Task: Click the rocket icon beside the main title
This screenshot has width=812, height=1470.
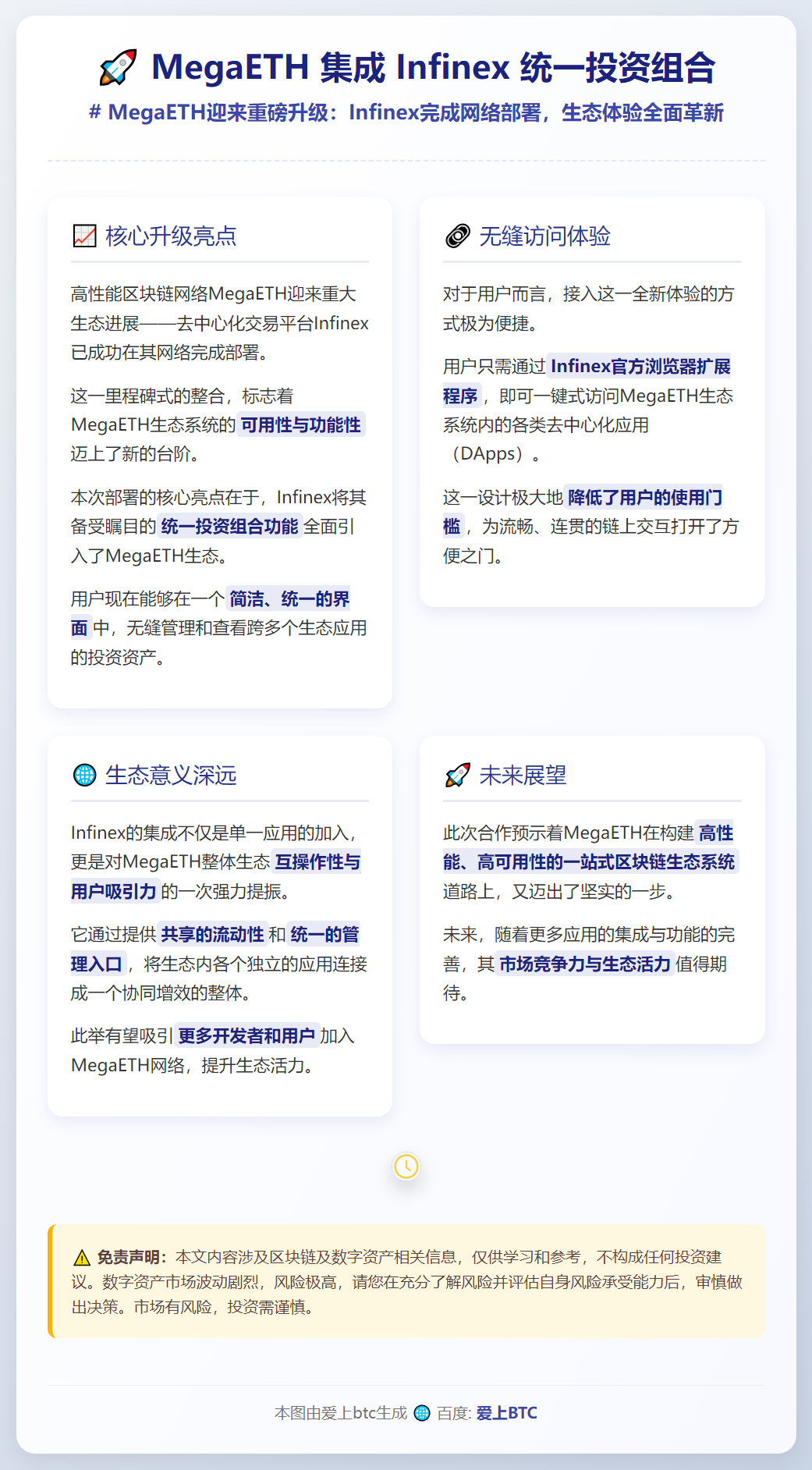Action: (x=118, y=67)
